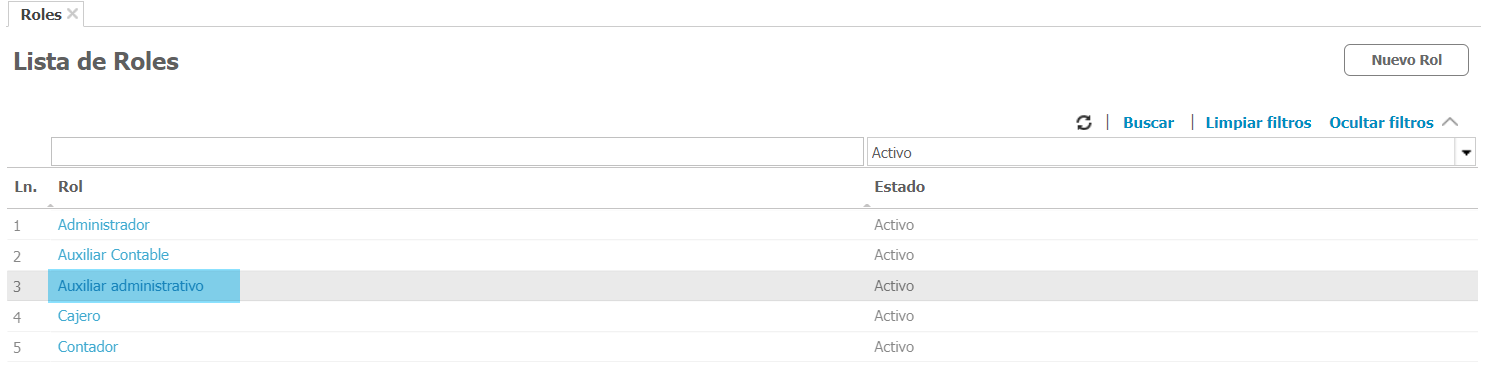The width and height of the screenshot is (1488, 374).
Task: Click the Buscar link
Action: click(x=1148, y=122)
